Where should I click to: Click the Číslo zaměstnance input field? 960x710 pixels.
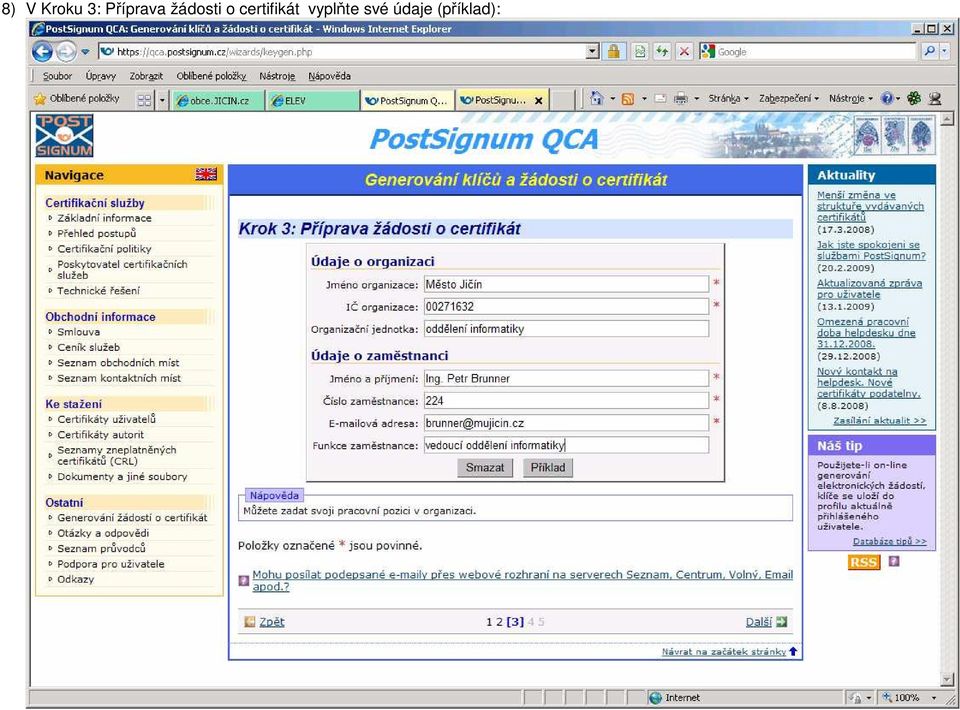click(x=566, y=401)
